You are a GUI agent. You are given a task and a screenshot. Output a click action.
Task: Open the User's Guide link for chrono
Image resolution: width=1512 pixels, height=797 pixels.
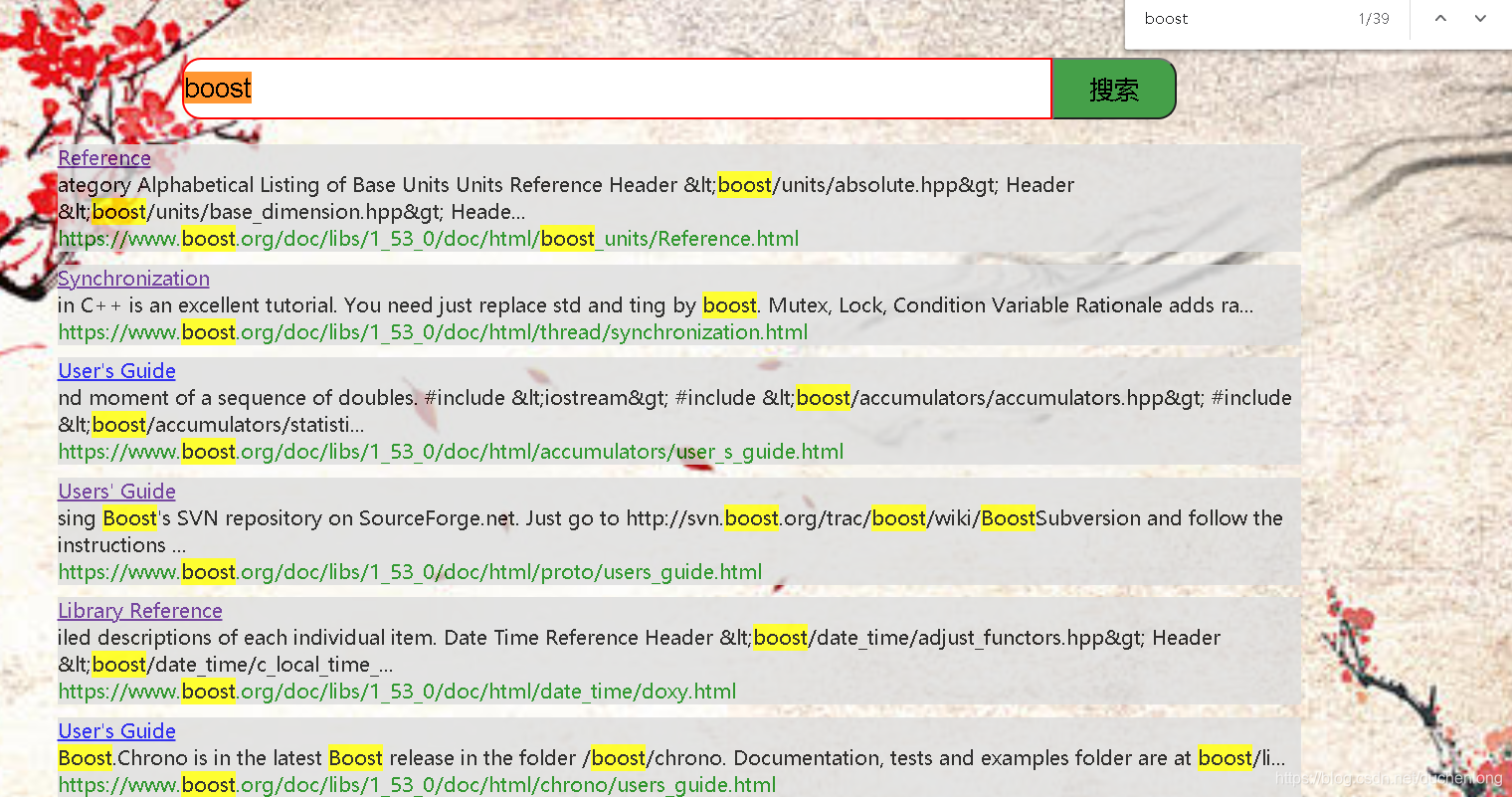[116, 731]
